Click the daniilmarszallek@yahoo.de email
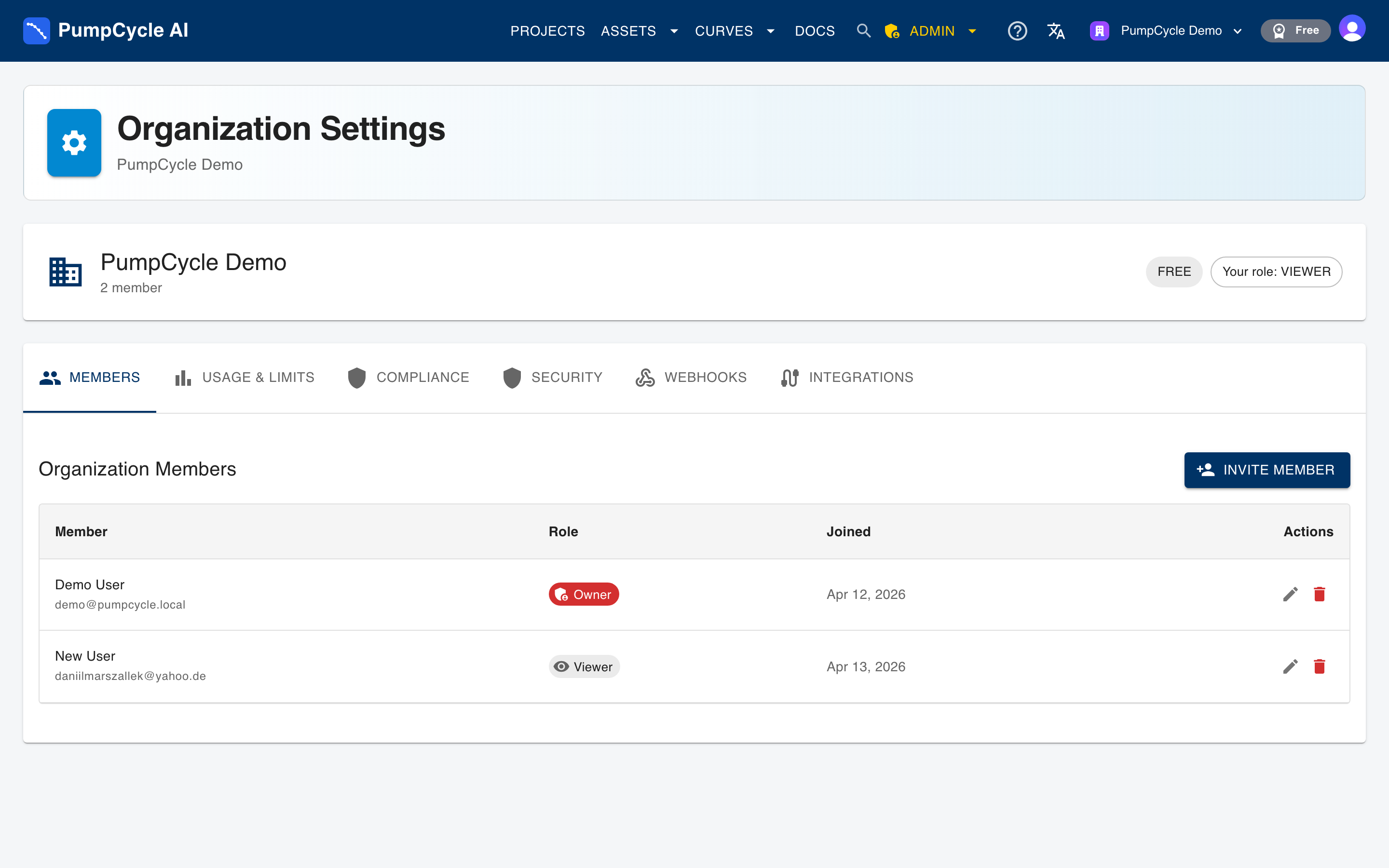The height and width of the screenshot is (868, 1389). tap(130, 676)
